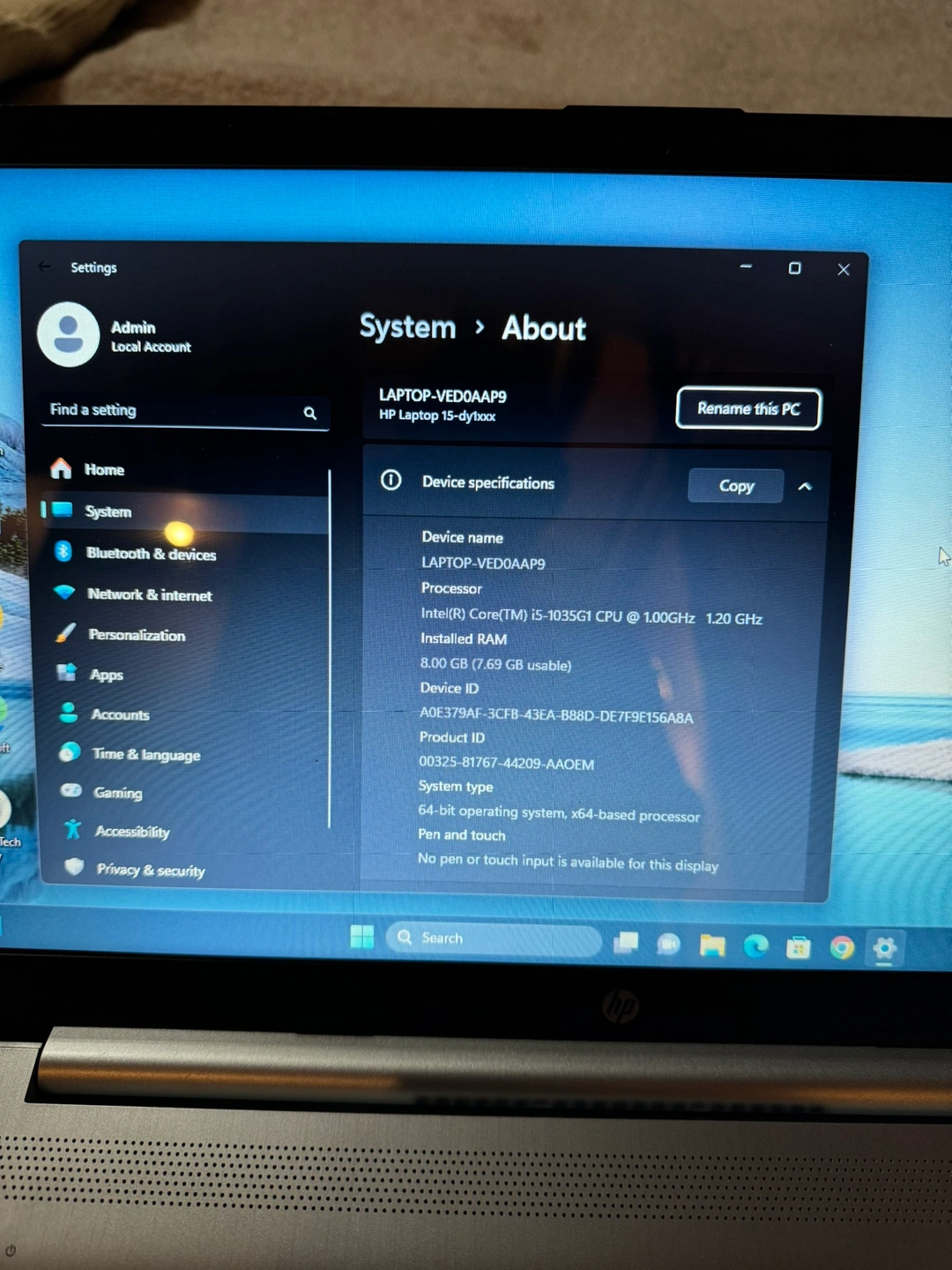The height and width of the screenshot is (1270, 952).
Task: Click the info icon beside Device specifications
Action: pos(390,480)
